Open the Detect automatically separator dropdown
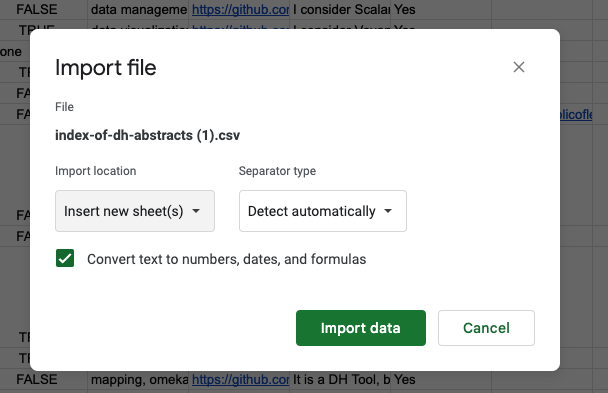This screenshot has height=393, width=608. 323,211
